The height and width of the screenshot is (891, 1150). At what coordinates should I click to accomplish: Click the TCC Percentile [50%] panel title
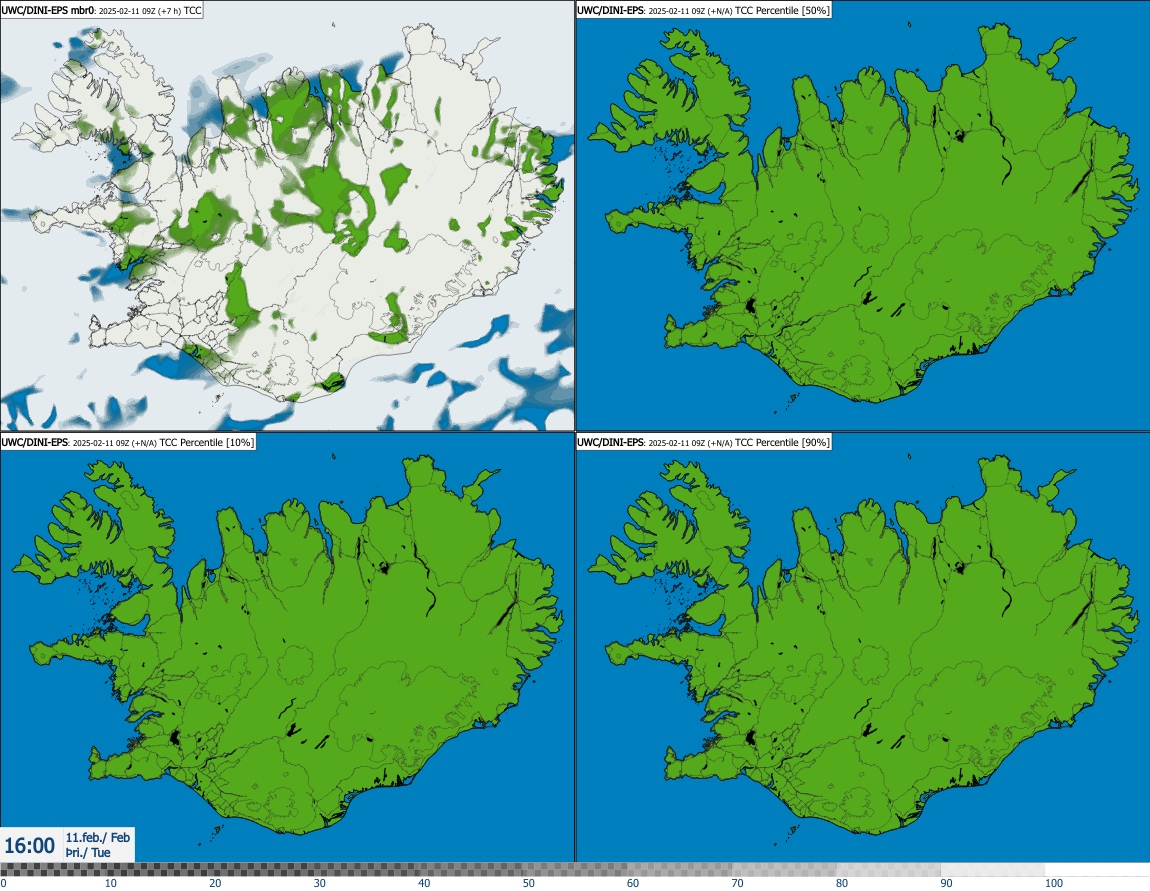(x=703, y=10)
